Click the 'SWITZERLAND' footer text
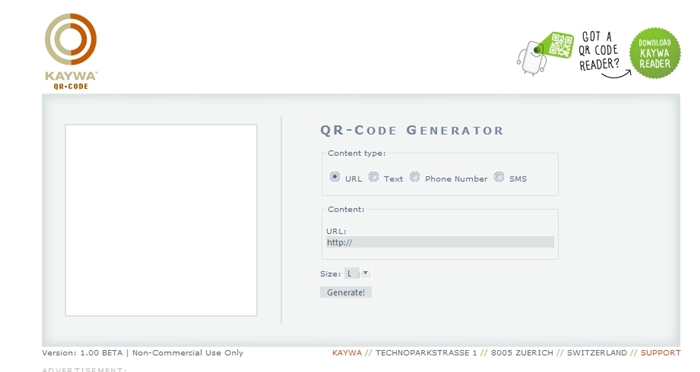Screen dimensions: 700x372 pos(597,353)
